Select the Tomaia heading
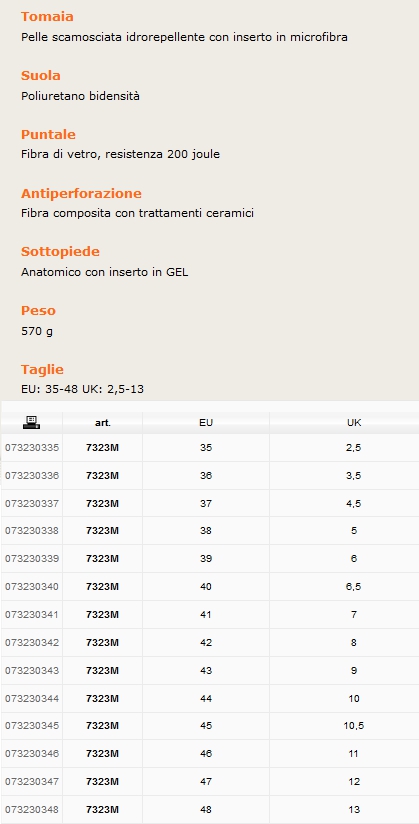 [x=47, y=17]
